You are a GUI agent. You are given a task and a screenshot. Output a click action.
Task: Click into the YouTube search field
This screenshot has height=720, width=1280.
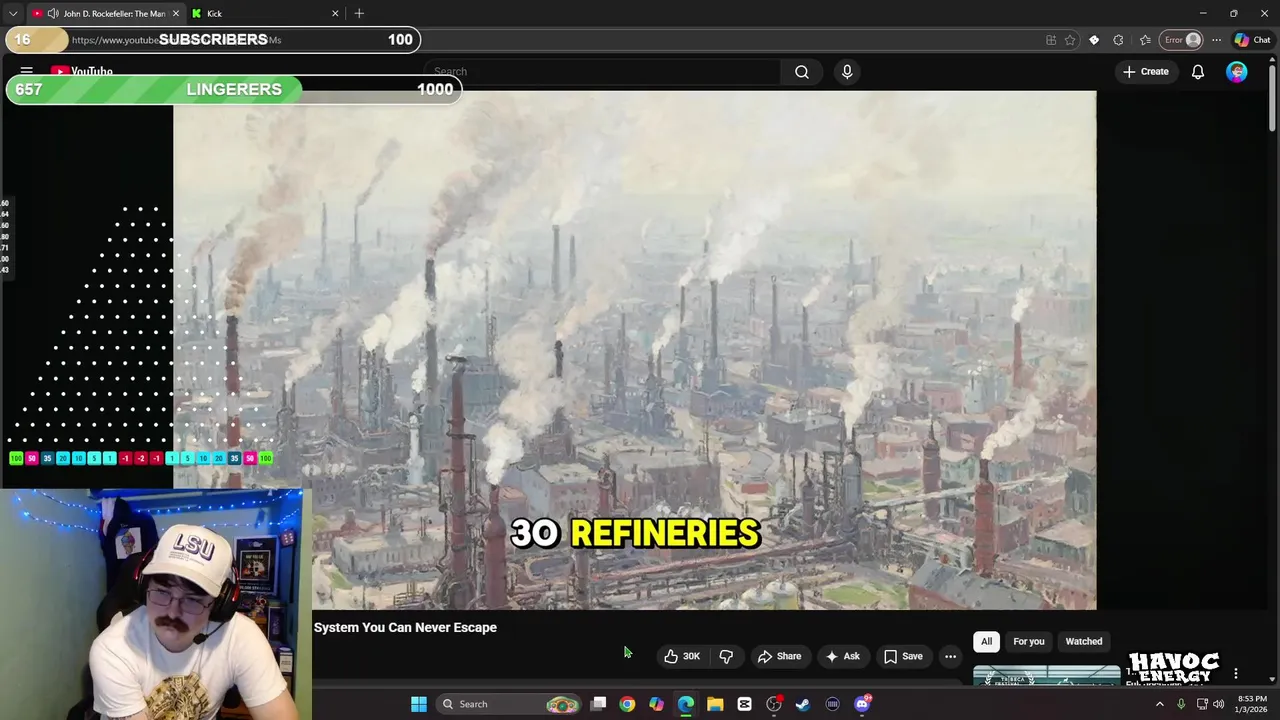coord(602,72)
